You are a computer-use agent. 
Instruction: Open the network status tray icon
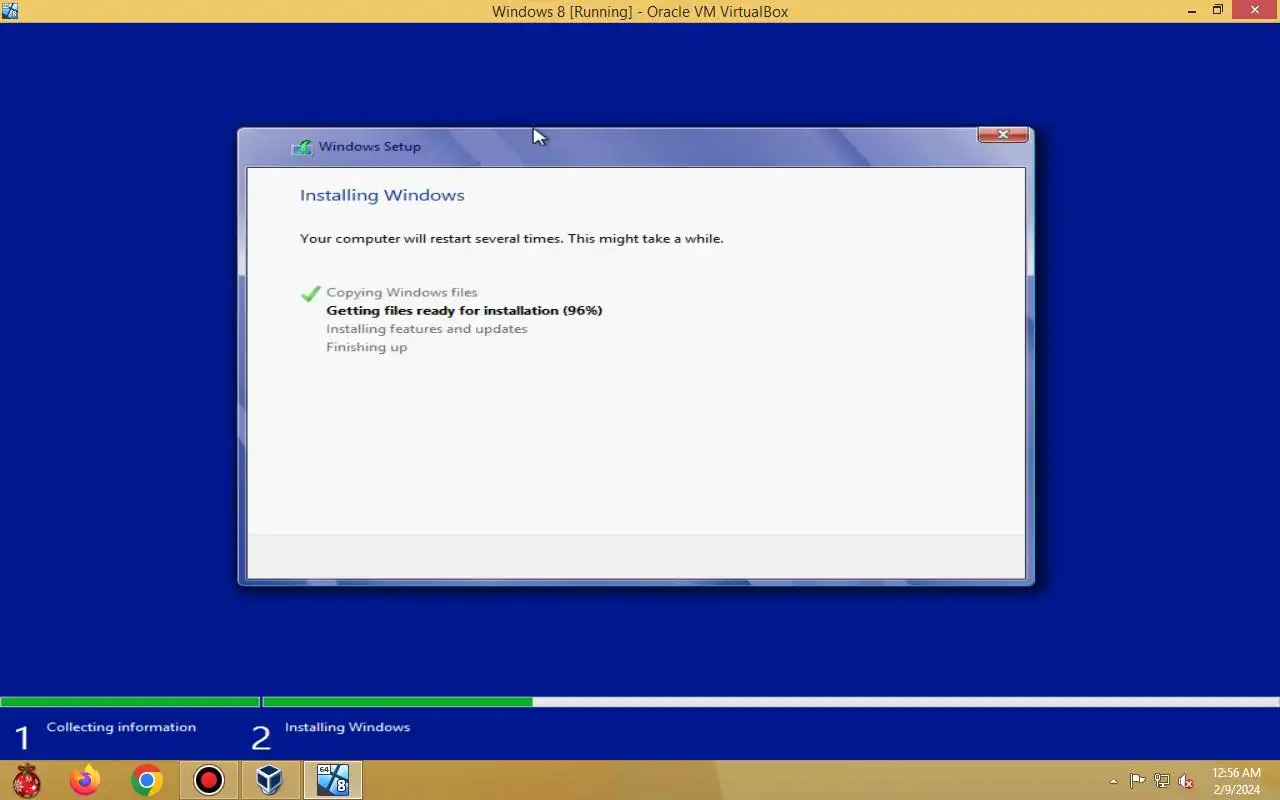(x=1162, y=781)
